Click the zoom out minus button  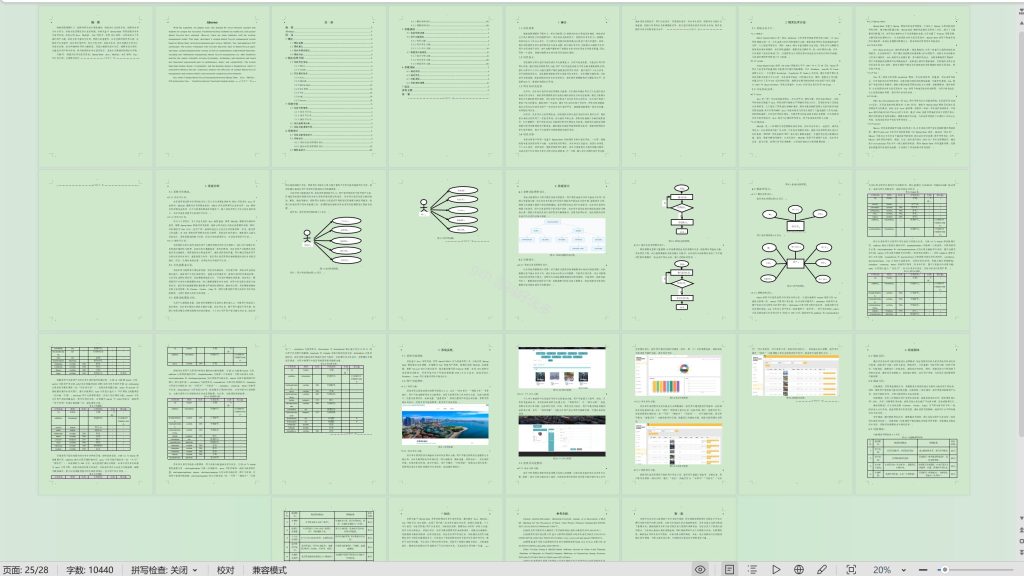click(x=923, y=569)
